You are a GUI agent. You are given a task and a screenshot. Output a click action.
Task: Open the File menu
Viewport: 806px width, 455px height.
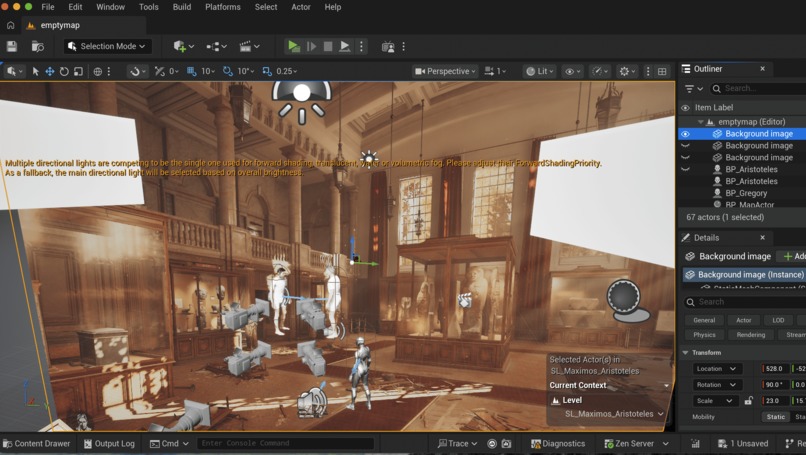pyautogui.click(x=48, y=7)
